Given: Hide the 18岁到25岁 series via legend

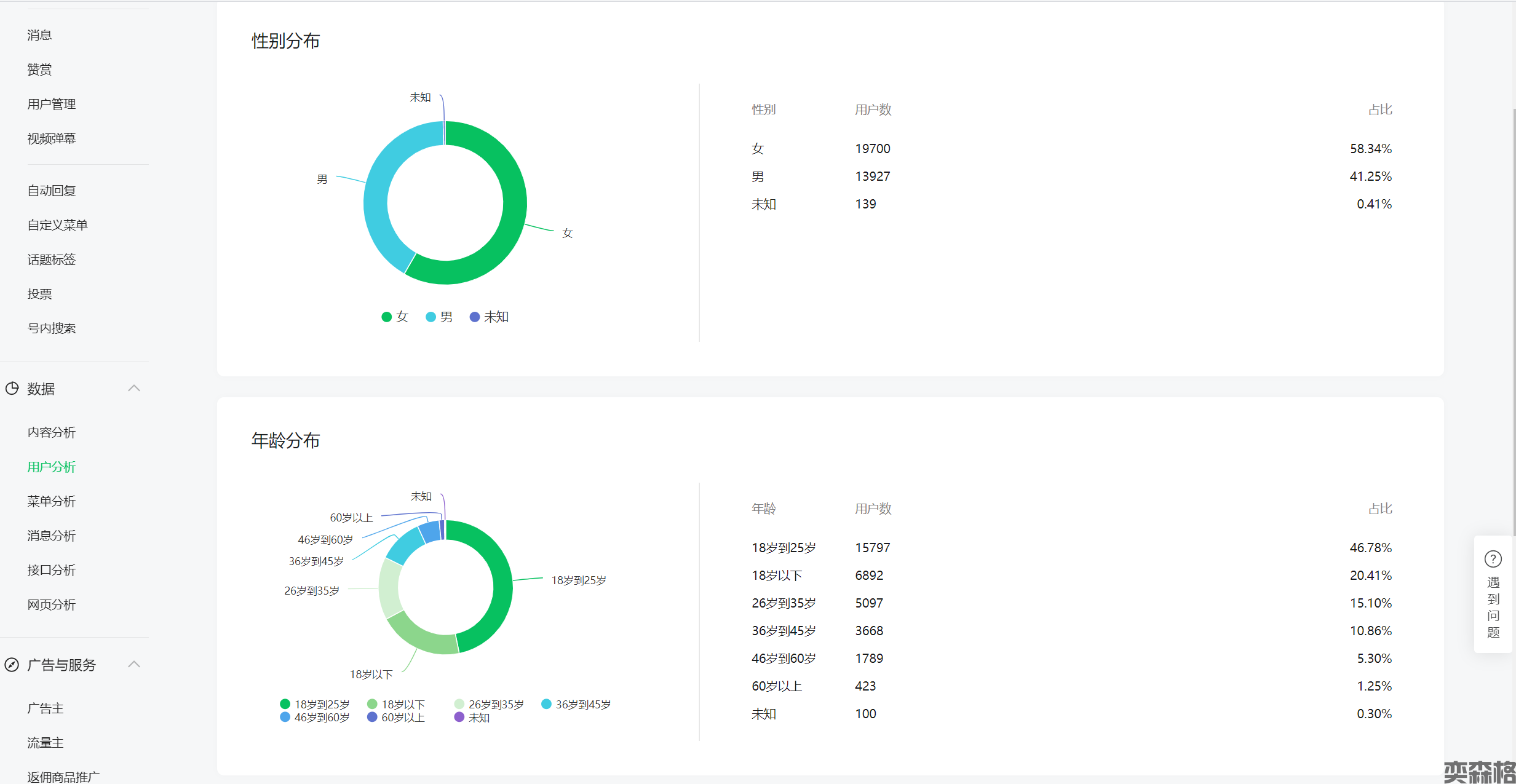Looking at the screenshot, I should point(285,704).
